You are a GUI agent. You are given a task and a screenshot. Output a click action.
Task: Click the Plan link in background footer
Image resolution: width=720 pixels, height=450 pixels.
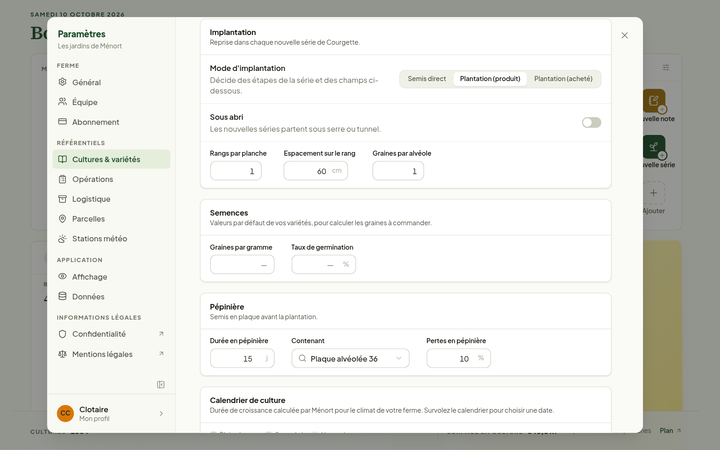[x=670, y=430]
